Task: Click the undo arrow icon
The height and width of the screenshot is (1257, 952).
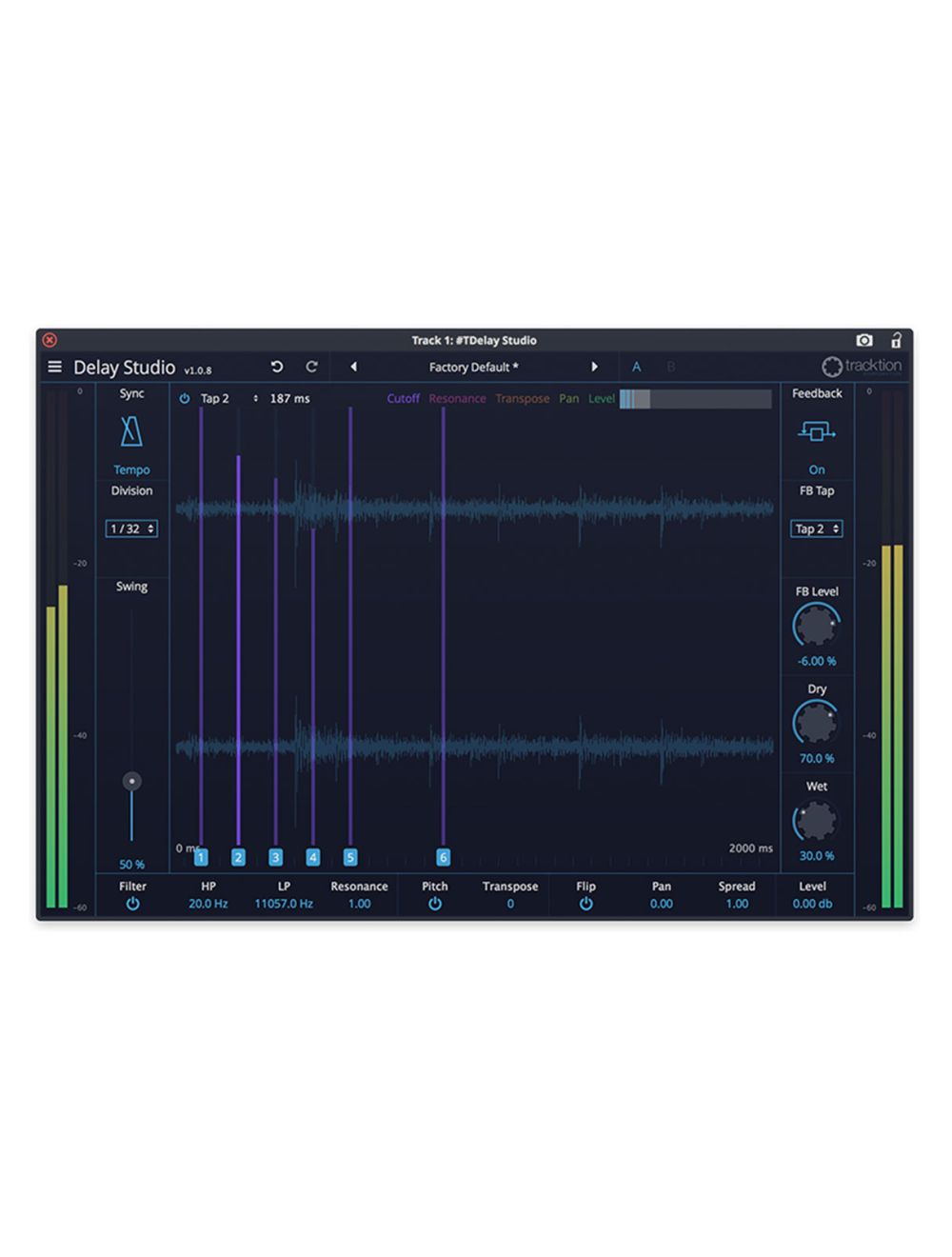Action: pyautogui.click(x=276, y=367)
